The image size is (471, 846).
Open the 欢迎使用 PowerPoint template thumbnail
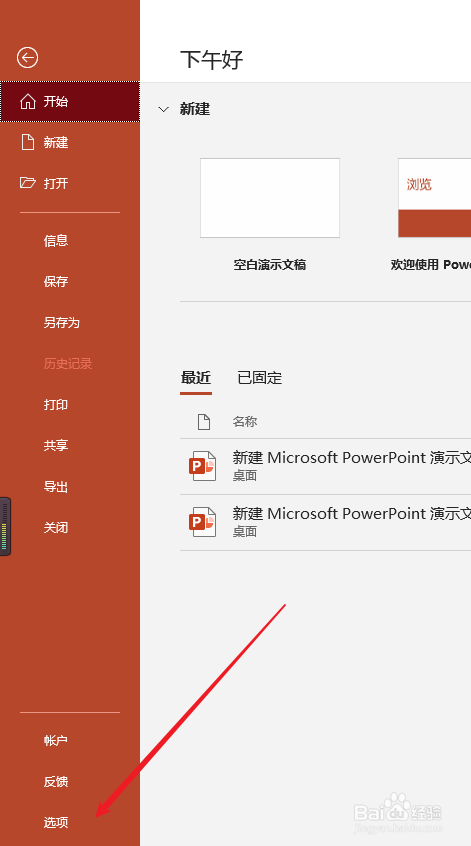434,198
